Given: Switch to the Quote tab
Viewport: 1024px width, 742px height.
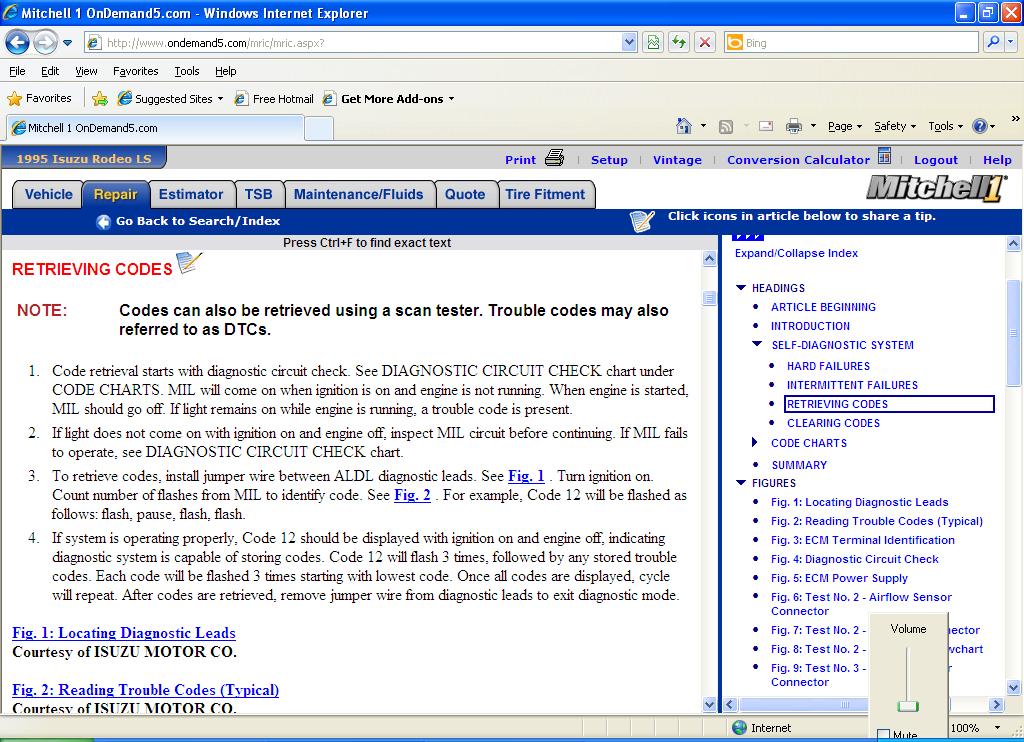Looking at the screenshot, I should point(465,194).
